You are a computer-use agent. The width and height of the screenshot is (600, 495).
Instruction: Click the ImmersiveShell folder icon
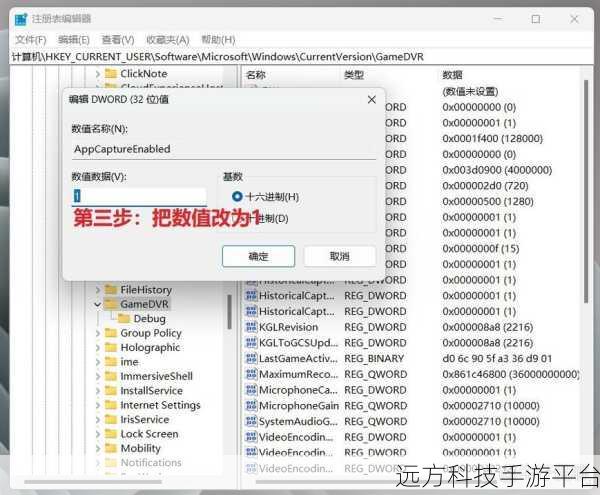click(111, 376)
